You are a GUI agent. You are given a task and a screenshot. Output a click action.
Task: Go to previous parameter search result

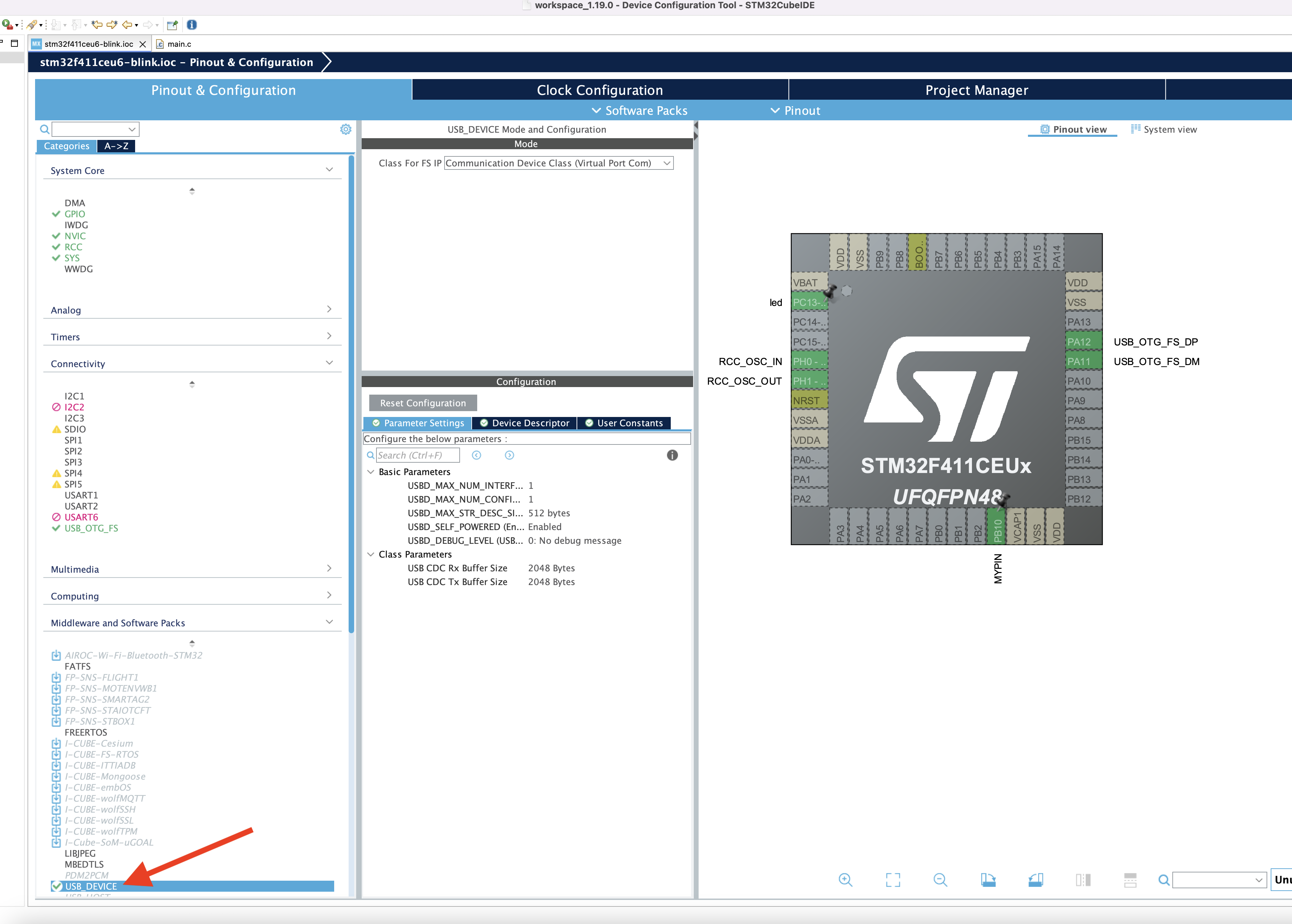tap(477, 455)
